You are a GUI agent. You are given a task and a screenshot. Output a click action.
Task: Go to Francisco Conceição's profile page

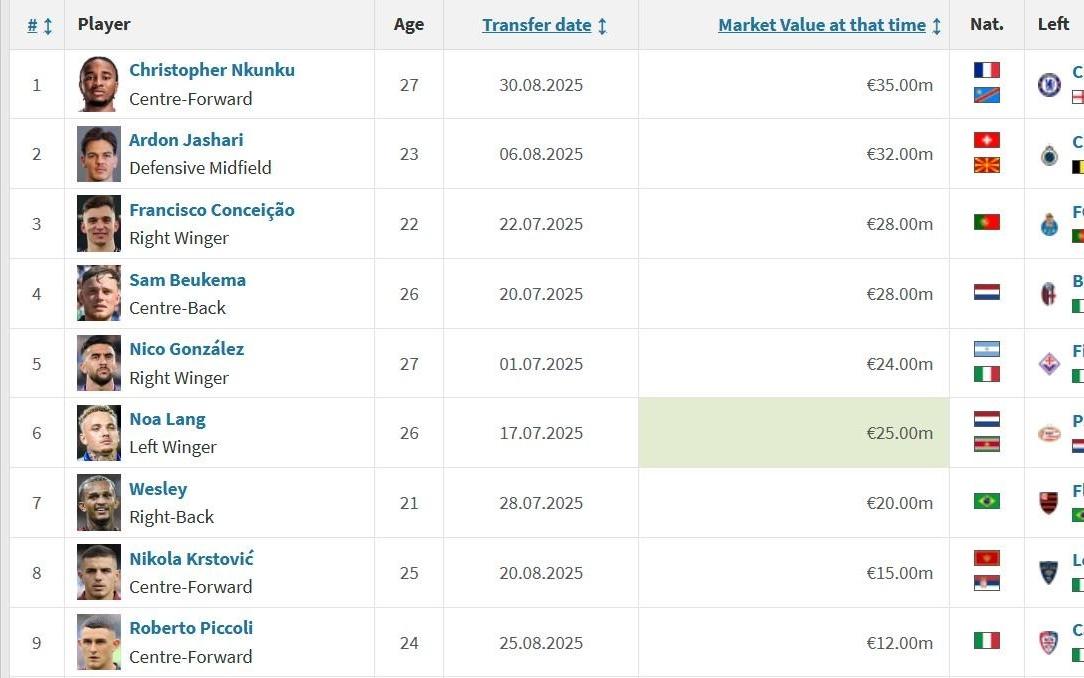[x=212, y=210]
